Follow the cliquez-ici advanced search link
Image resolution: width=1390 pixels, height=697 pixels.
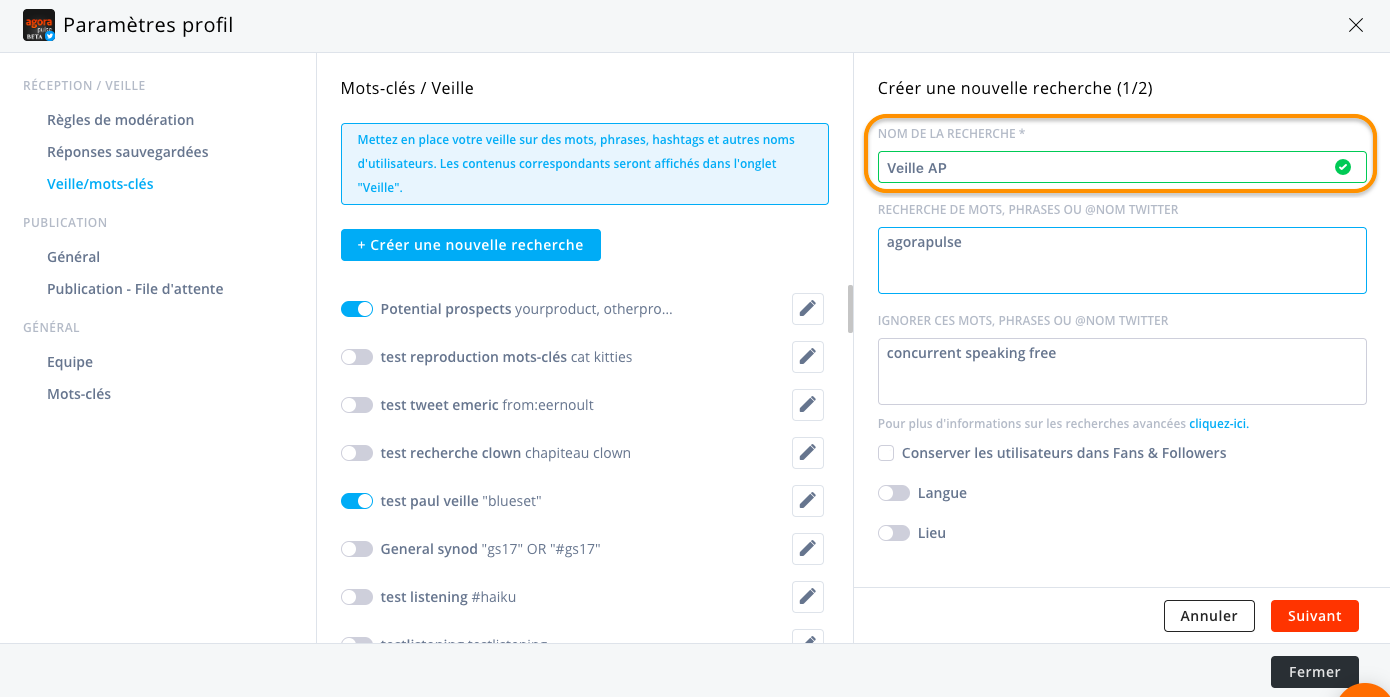1218,424
